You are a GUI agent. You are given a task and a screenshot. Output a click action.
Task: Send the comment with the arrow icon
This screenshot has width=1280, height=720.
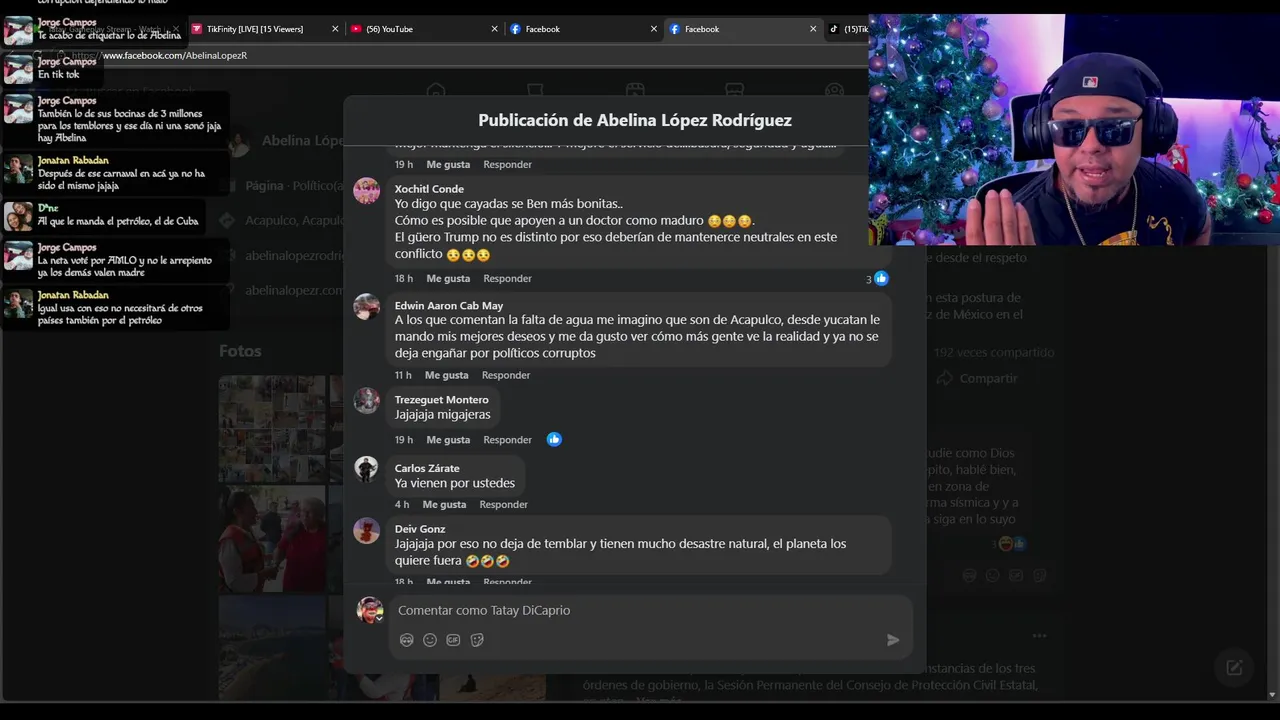point(893,640)
